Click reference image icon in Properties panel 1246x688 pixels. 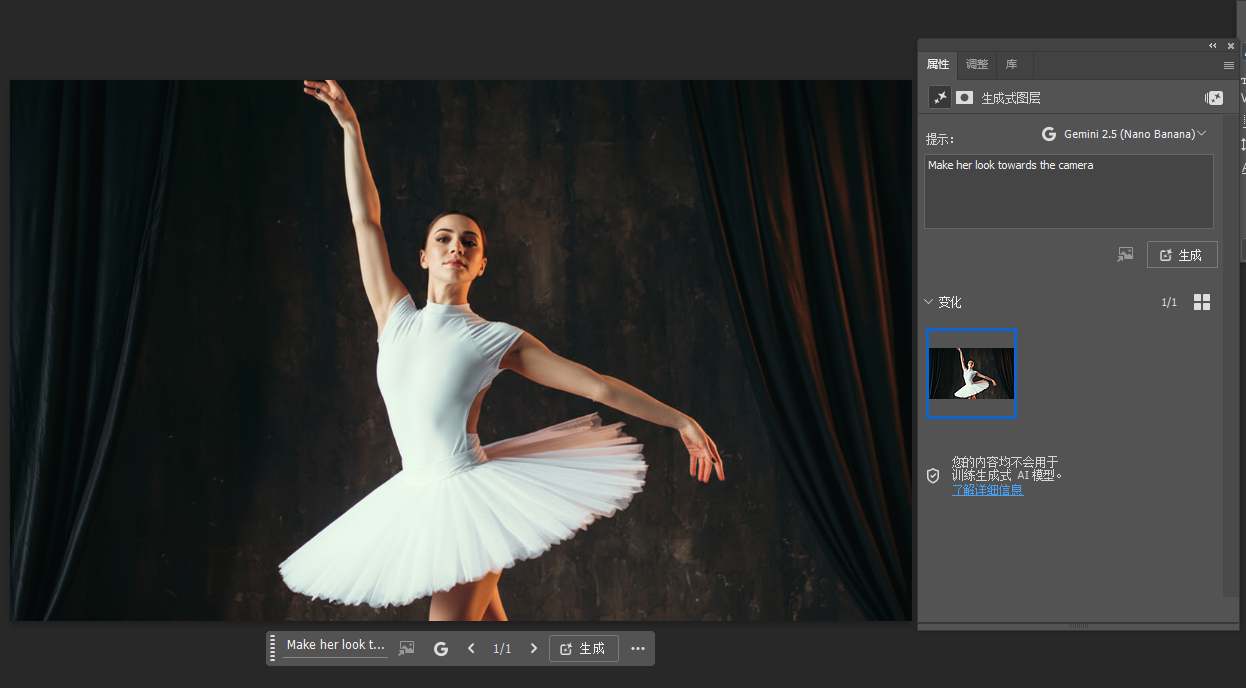(1125, 255)
